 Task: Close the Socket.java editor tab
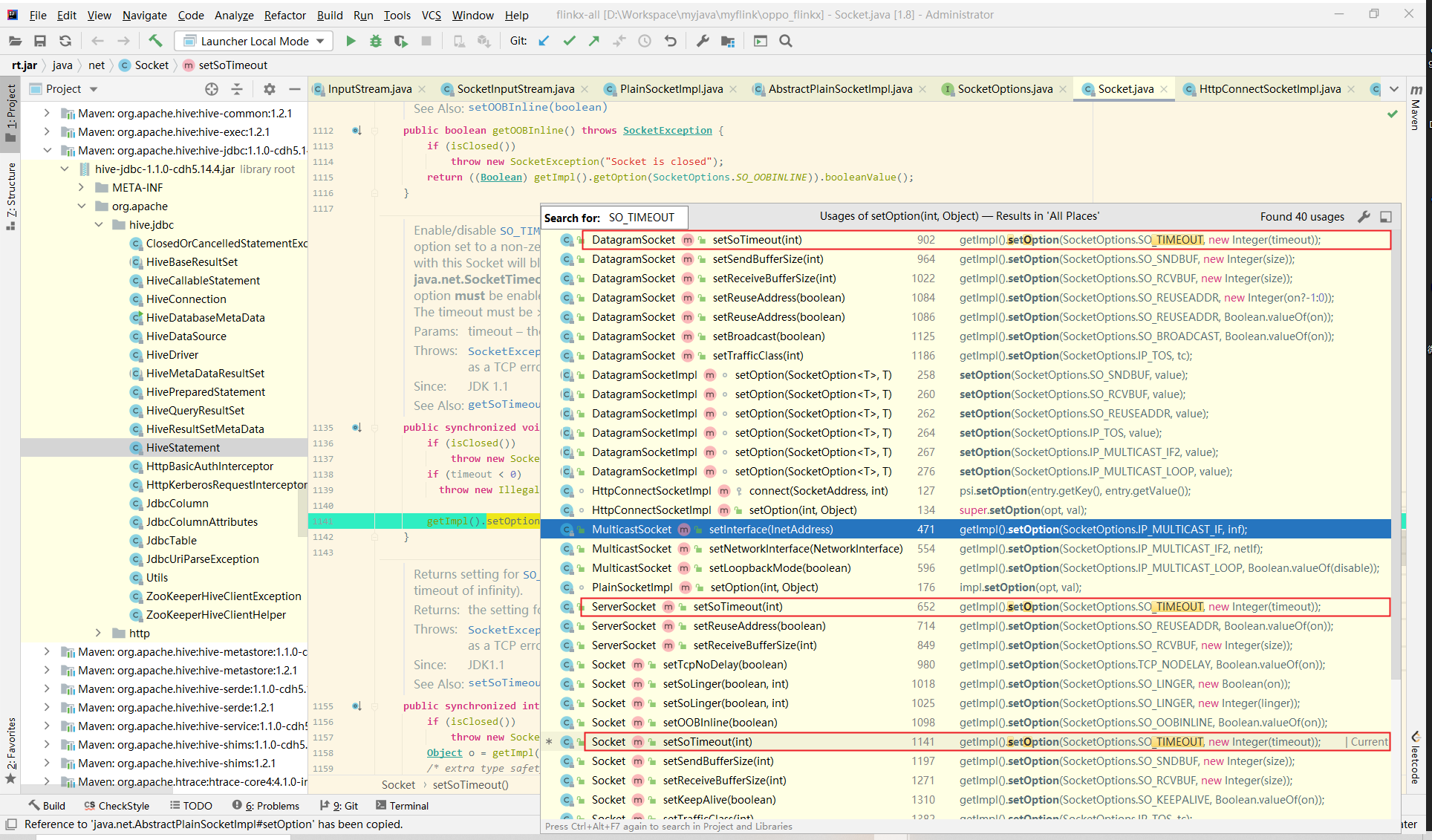(x=1164, y=89)
